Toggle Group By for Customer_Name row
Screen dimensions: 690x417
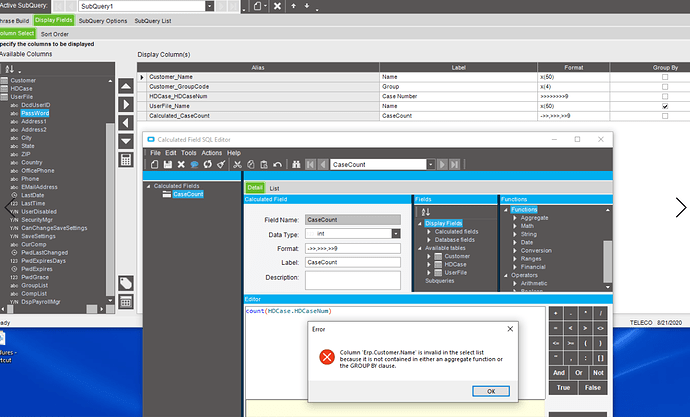tap(665, 77)
